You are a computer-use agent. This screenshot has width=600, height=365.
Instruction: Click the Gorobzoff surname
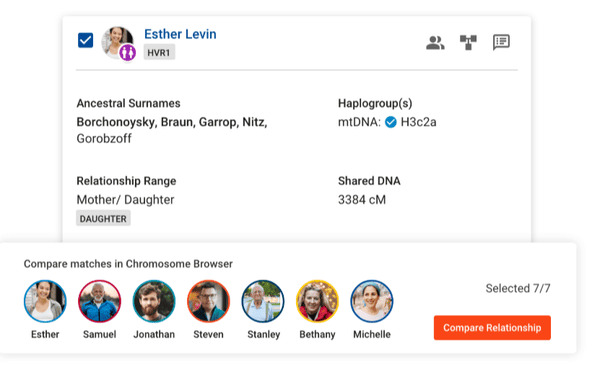tap(104, 139)
